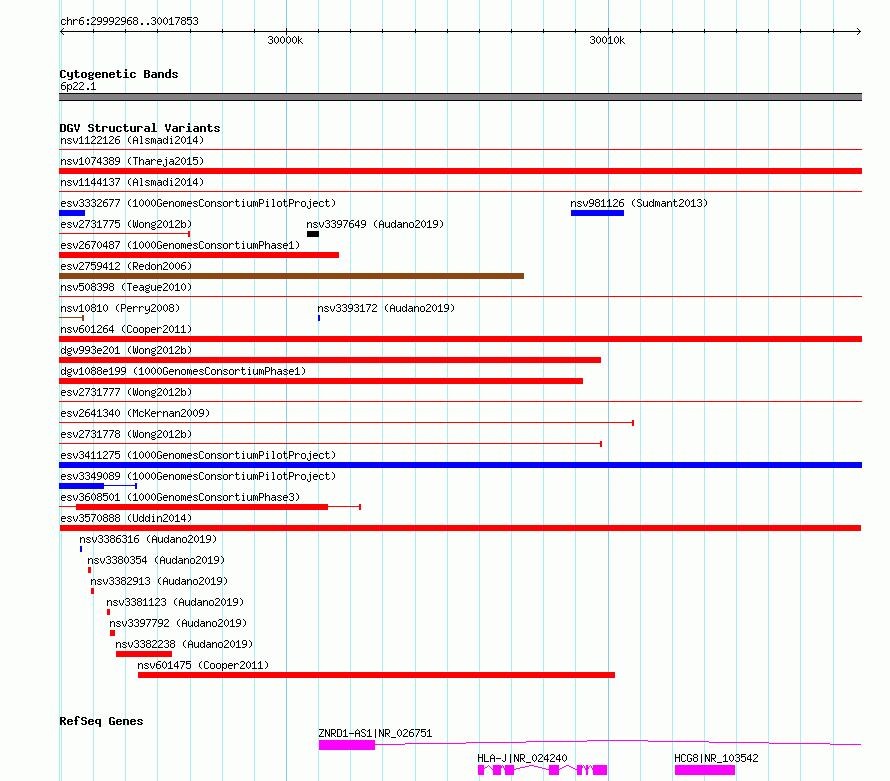This screenshot has width=890, height=781.
Task: Open HCG8|NR_103542 gene label
Action: point(716,758)
